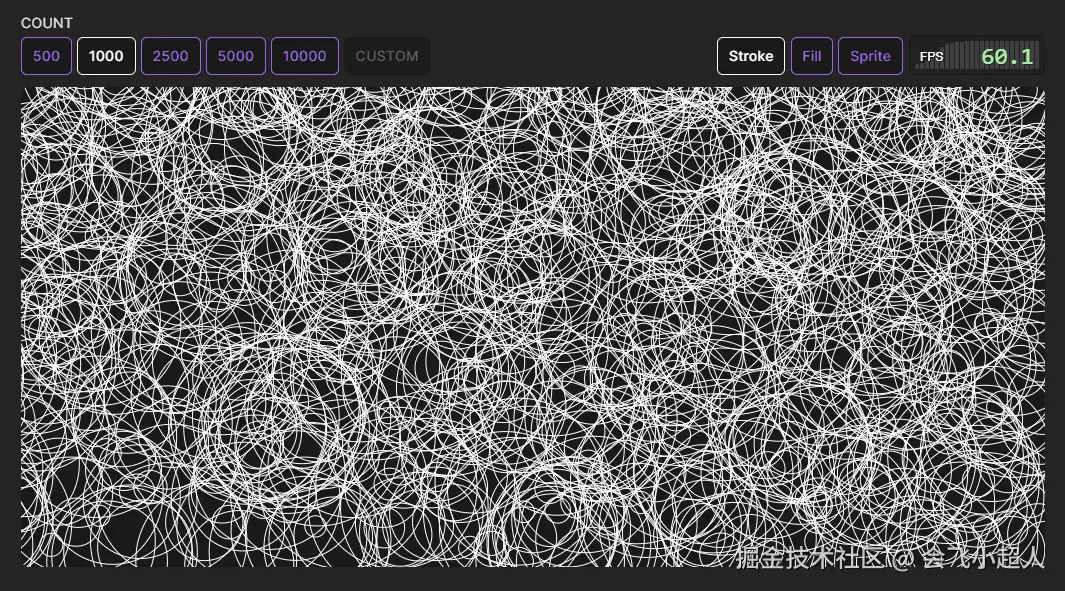Screen dimensions: 1065x591
Task: Select the 1000 count option
Action: (106, 56)
